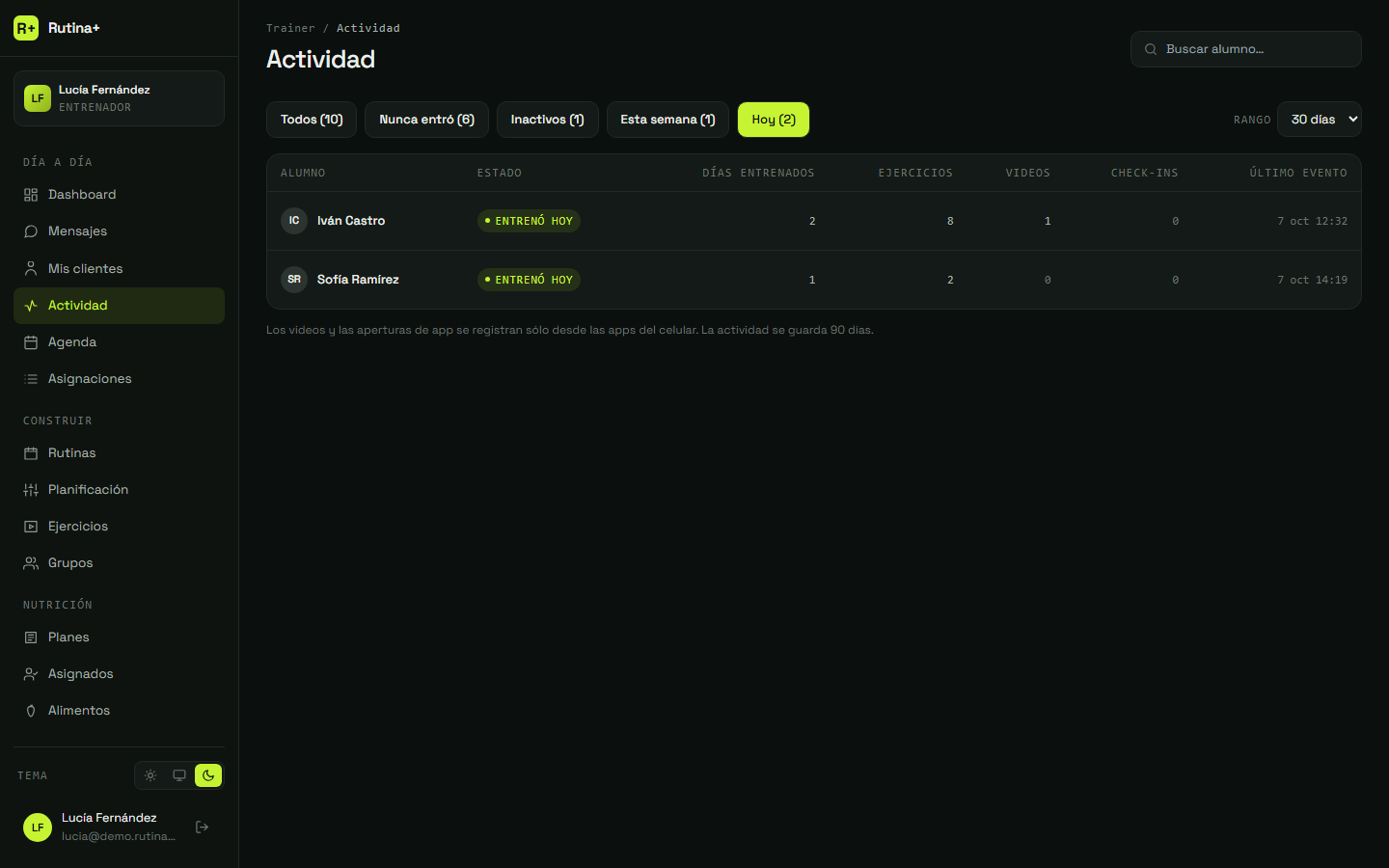Open nutrition Planes

coord(119,637)
